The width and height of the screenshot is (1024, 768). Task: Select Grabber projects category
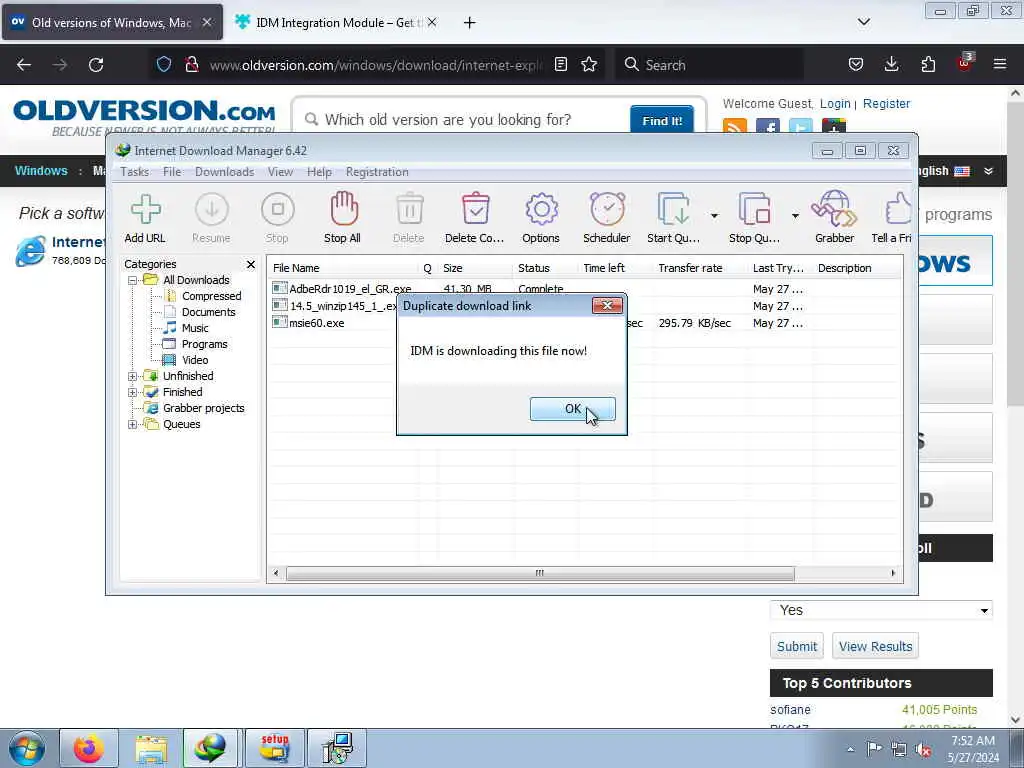pos(203,408)
